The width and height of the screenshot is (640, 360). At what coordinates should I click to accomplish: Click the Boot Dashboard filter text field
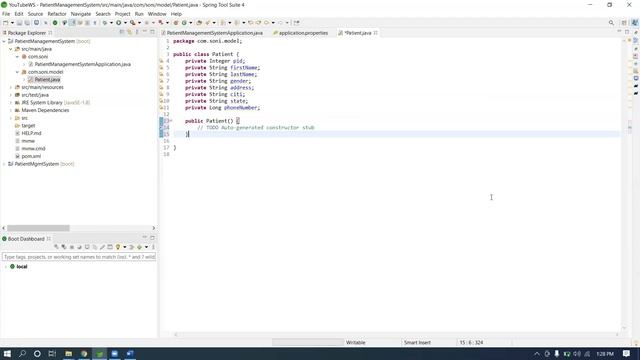pyautogui.click(x=79, y=257)
